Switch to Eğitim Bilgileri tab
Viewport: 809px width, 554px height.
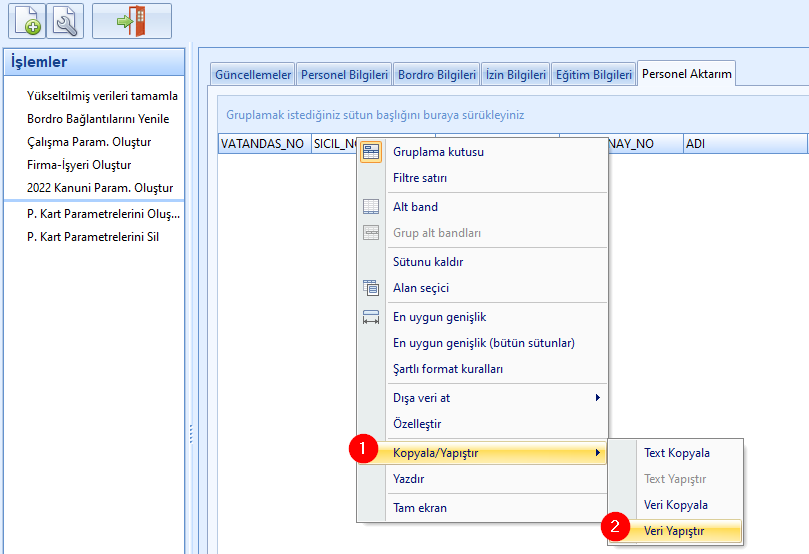pos(593,75)
